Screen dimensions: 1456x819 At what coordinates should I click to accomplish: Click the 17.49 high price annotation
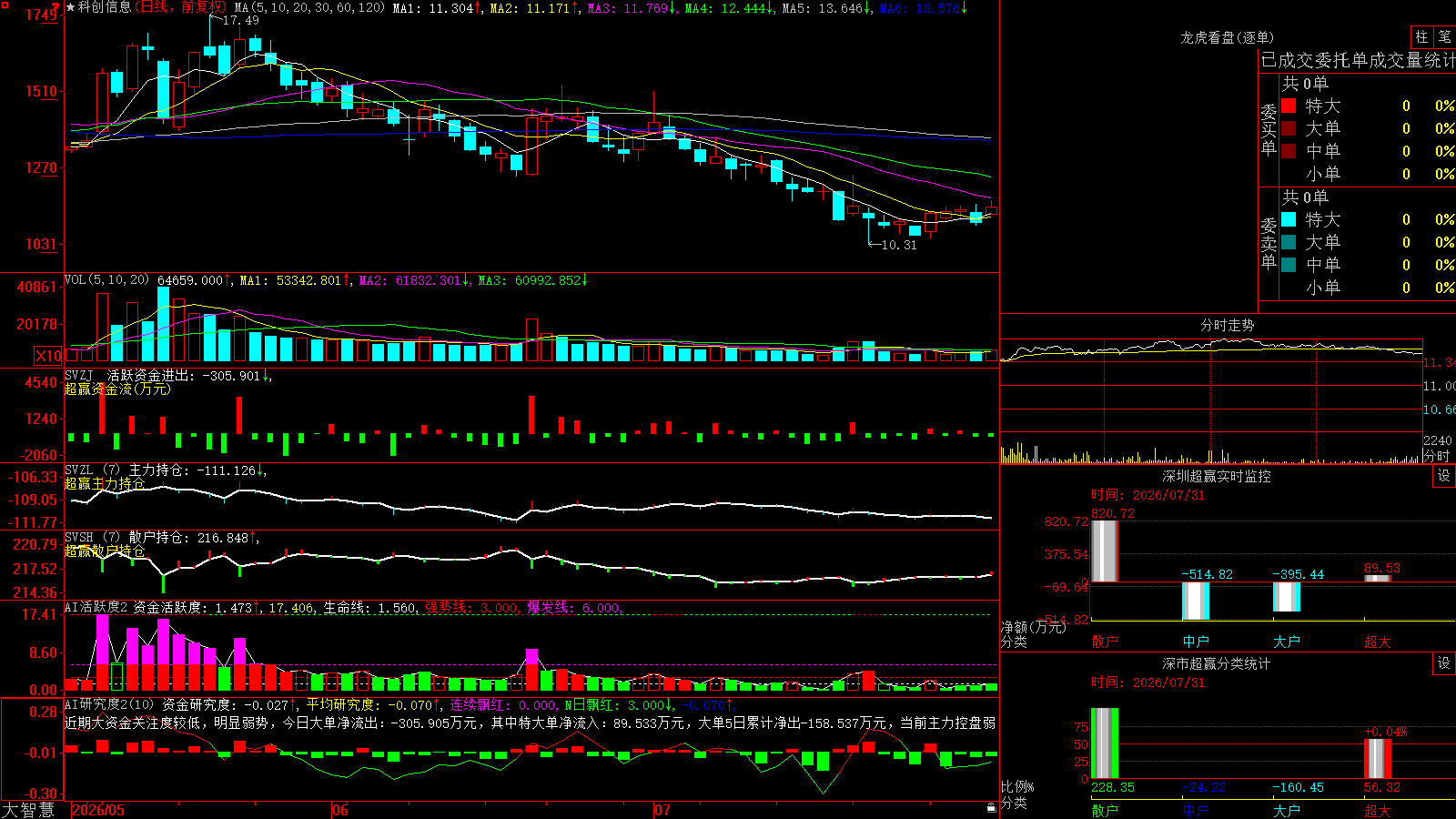[x=241, y=20]
